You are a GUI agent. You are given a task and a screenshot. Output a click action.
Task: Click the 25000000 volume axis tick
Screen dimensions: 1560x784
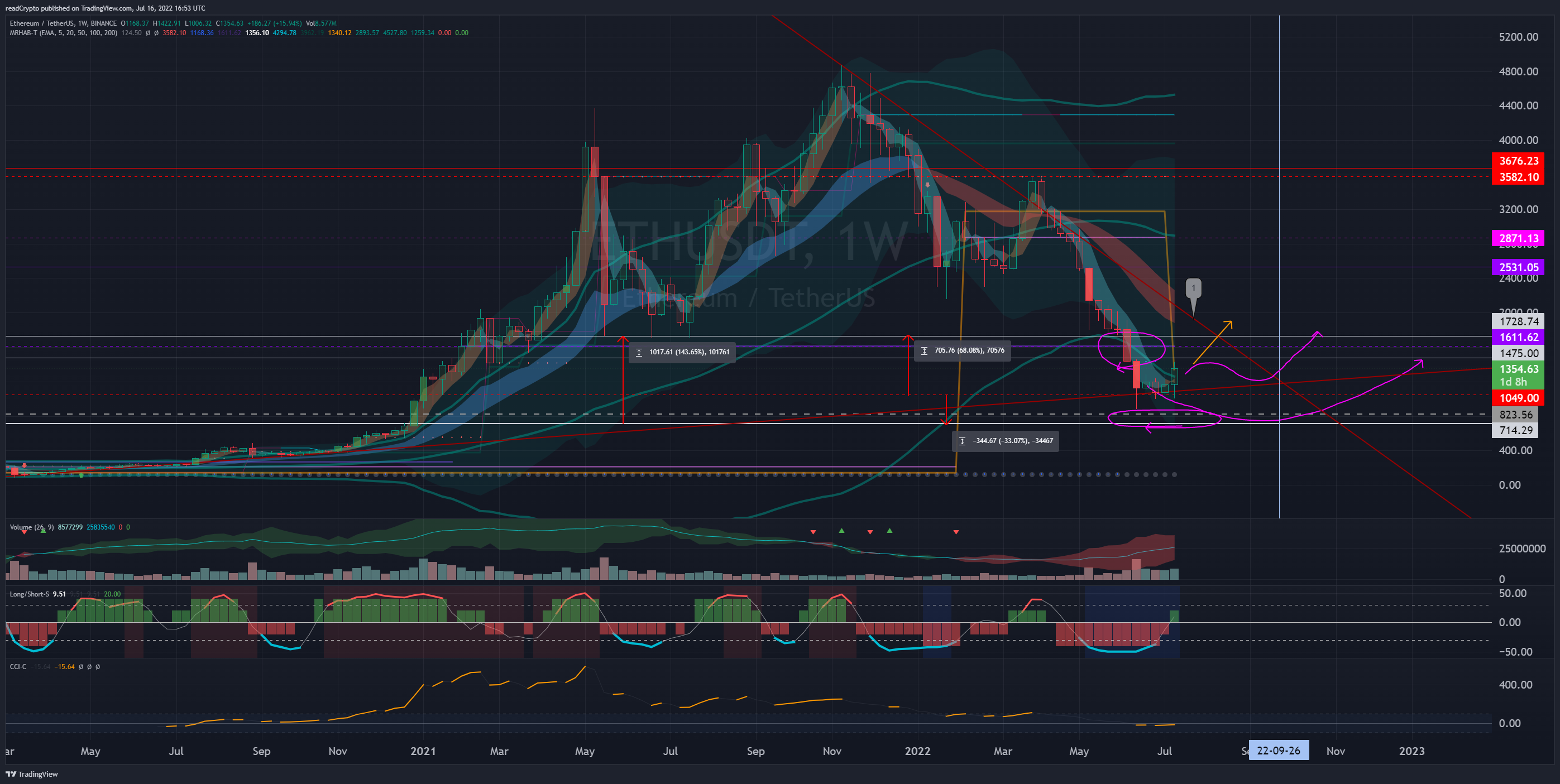[1522, 549]
